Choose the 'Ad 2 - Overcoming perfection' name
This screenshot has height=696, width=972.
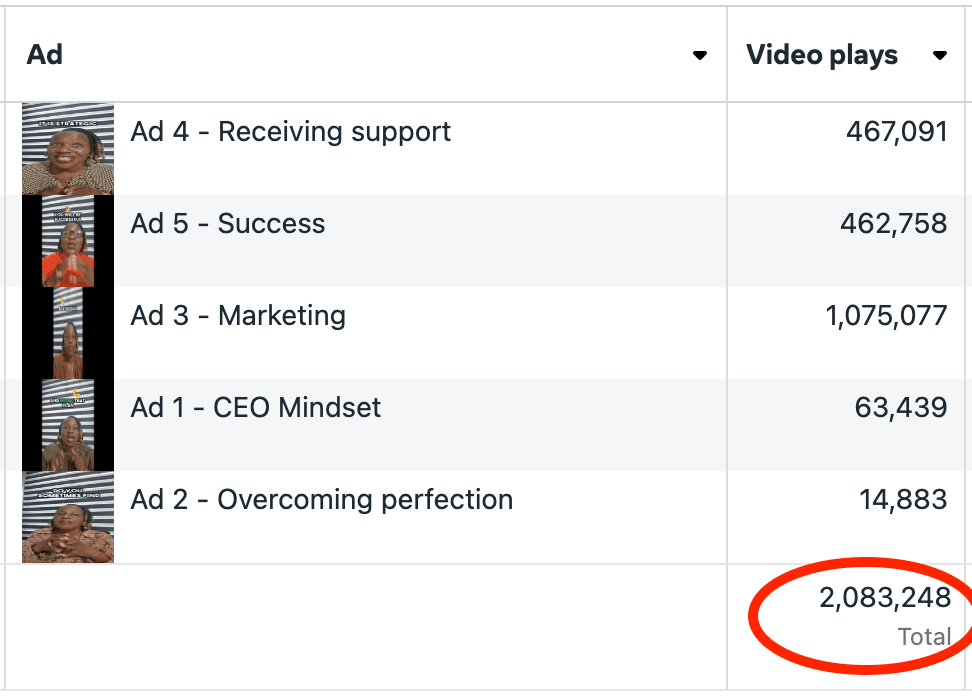tap(321, 500)
